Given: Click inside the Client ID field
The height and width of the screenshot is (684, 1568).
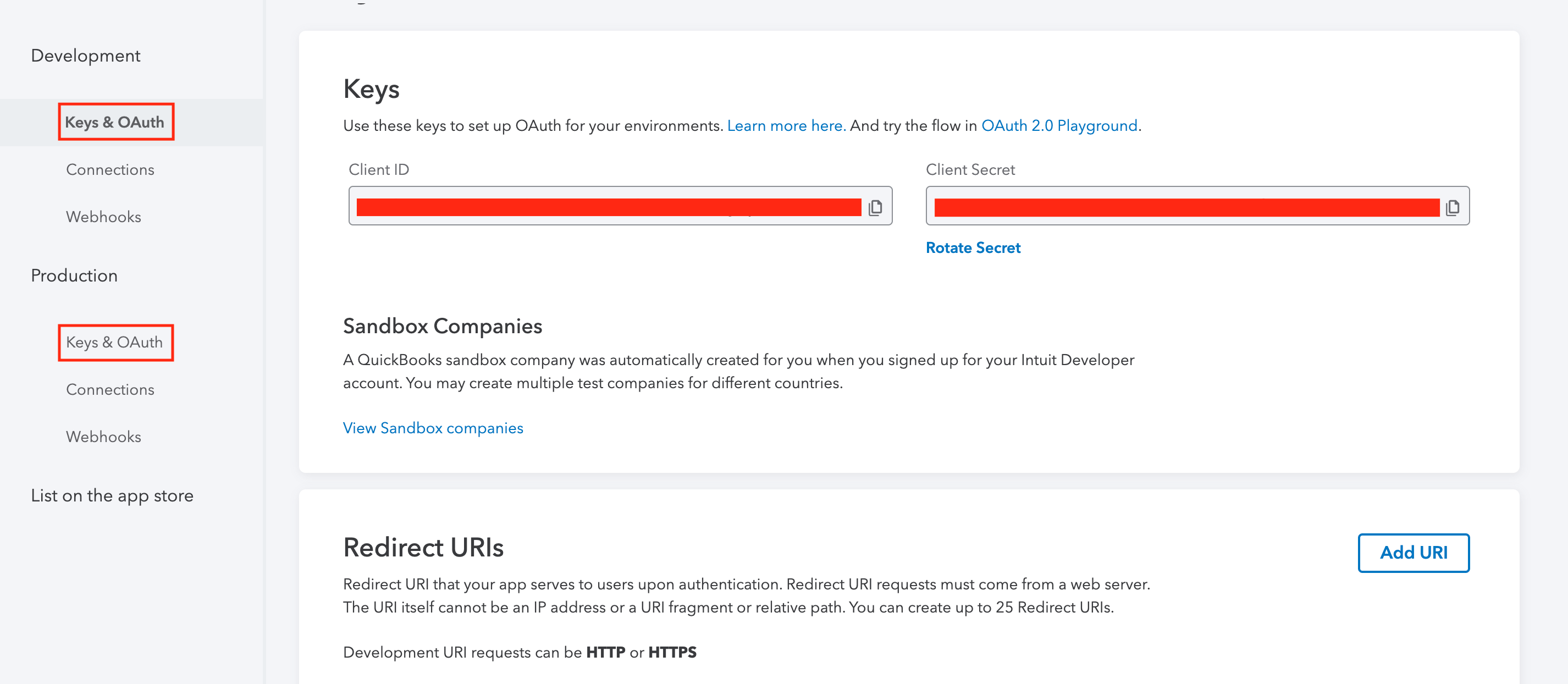Looking at the screenshot, I should coord(609,207).
